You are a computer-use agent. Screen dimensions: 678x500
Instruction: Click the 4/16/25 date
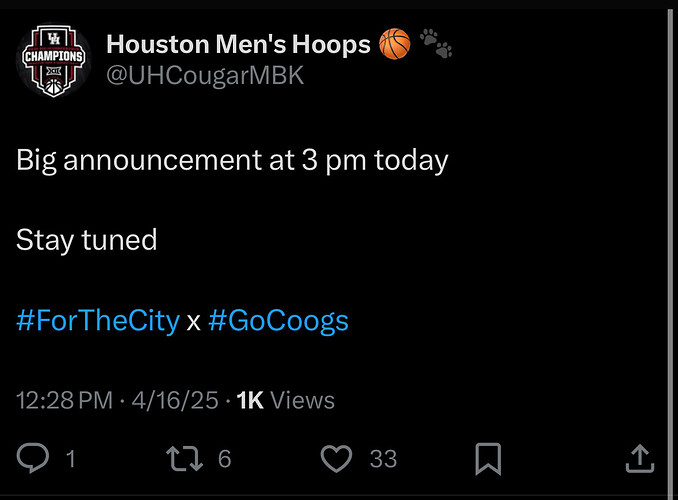pyautogui.click(x=175, y=400)
